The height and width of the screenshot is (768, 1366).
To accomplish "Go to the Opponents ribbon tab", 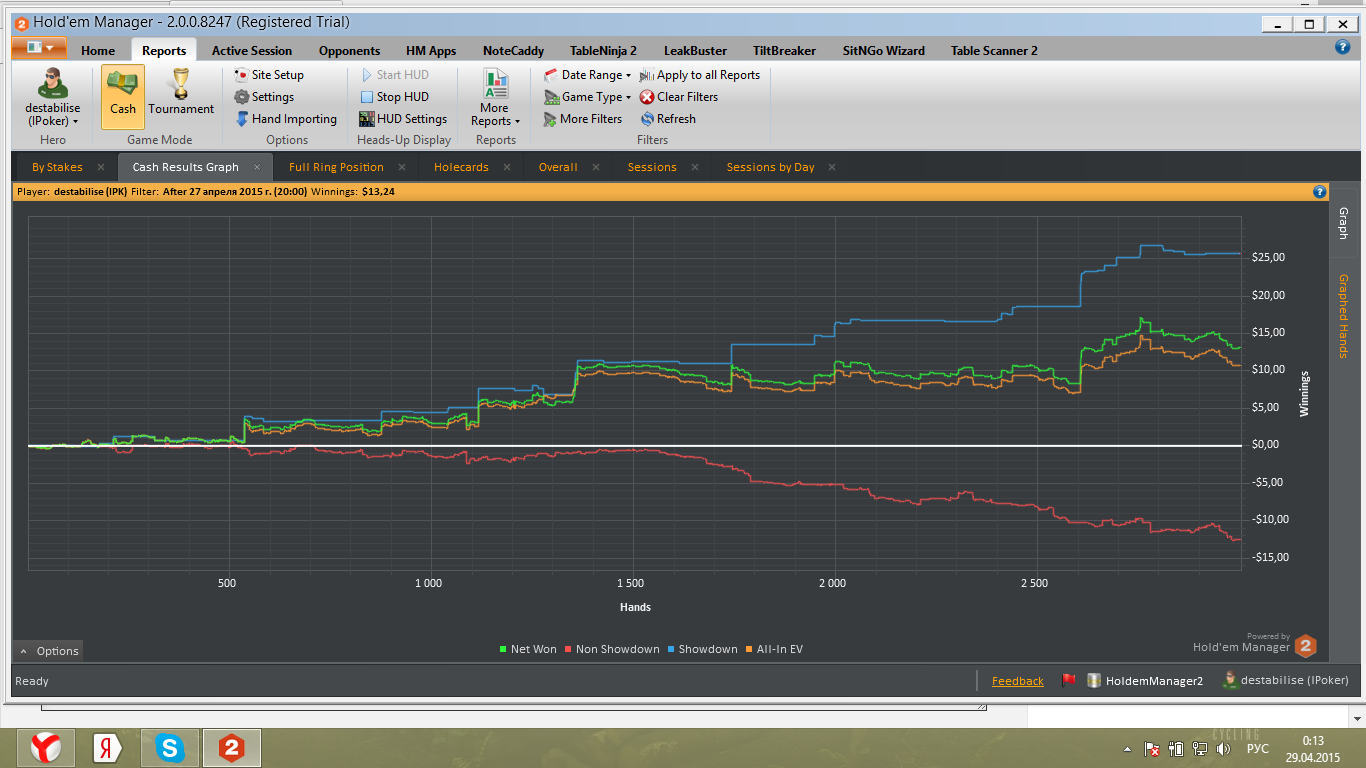I will tap(349, 50).
